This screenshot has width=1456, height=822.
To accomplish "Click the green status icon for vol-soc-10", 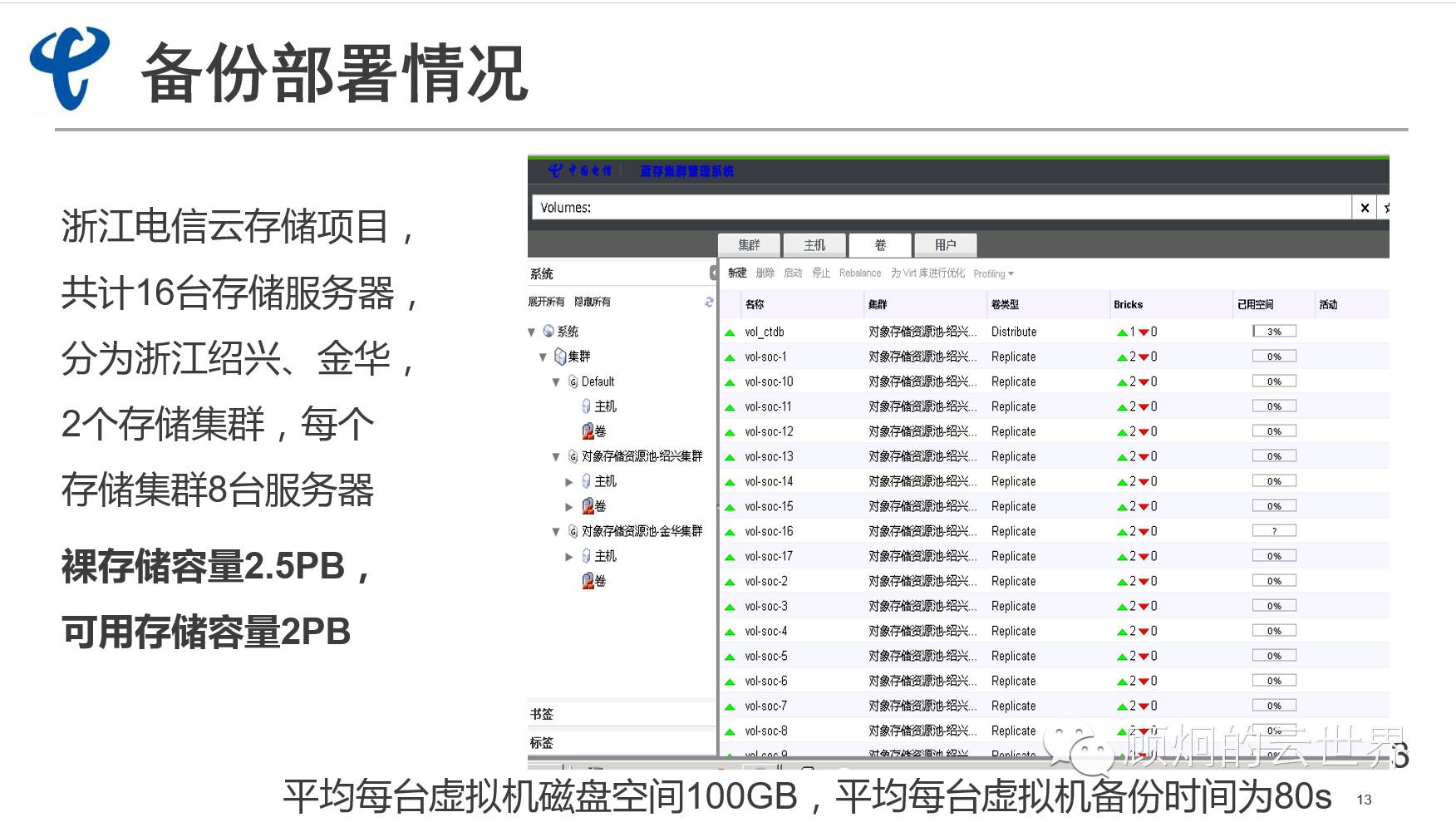I will click(x=730, y=382).
